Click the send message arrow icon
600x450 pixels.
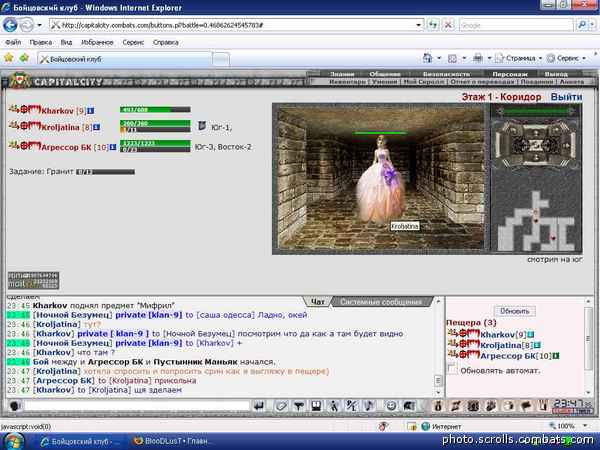259,406
